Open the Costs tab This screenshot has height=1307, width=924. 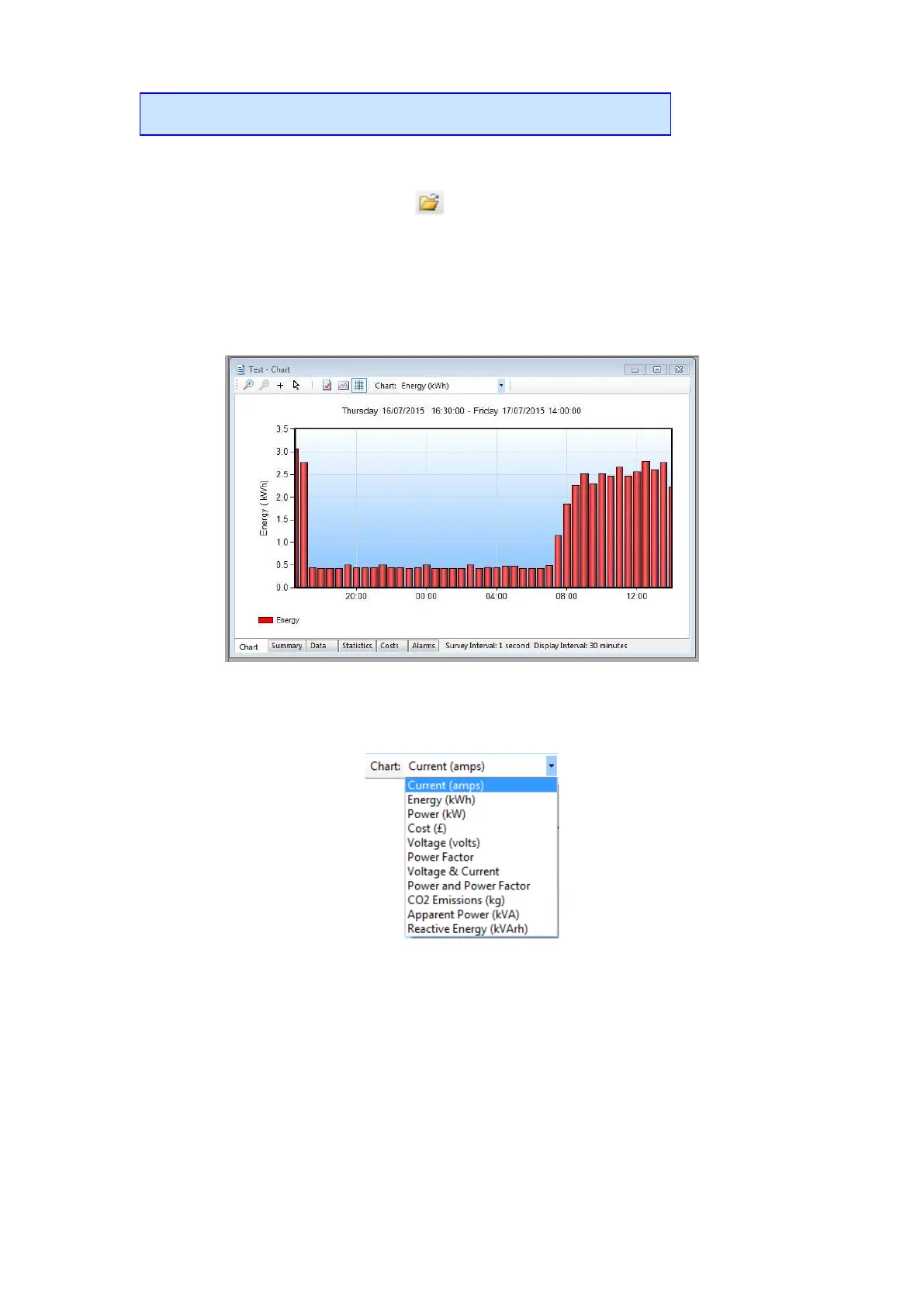tap(390, 646)
